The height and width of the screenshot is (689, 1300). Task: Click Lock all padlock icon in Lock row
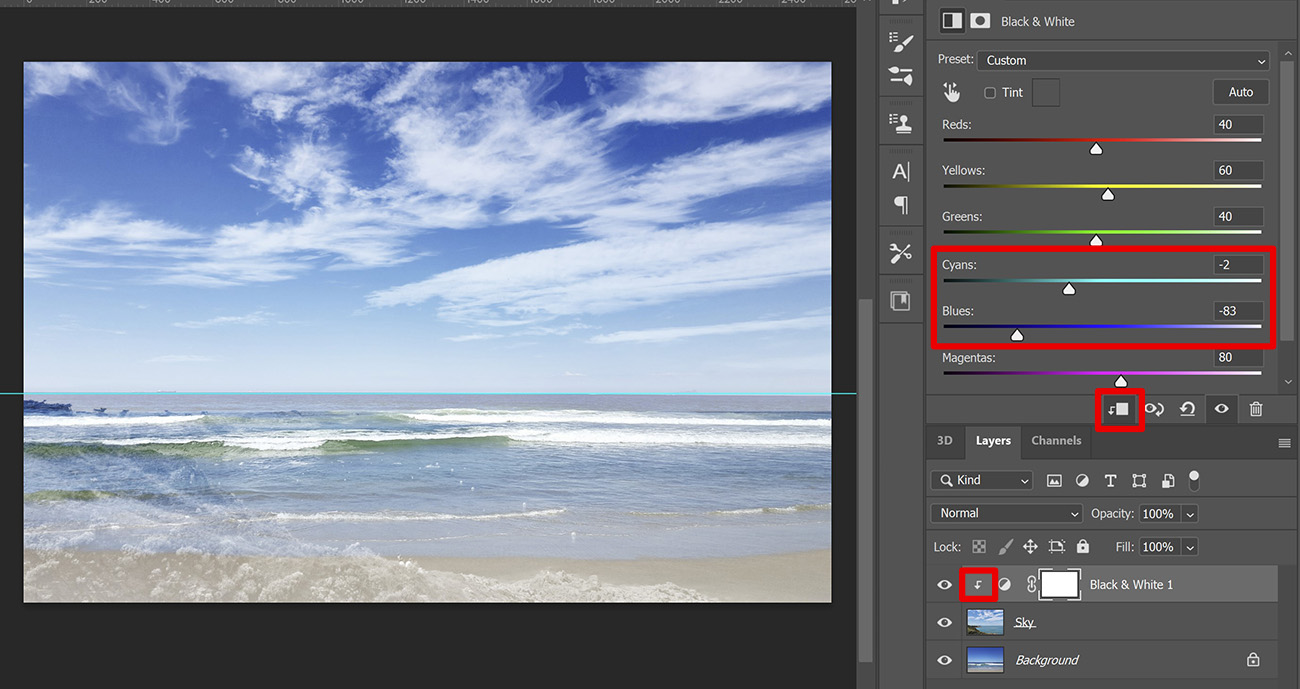tap(1083, 547)
